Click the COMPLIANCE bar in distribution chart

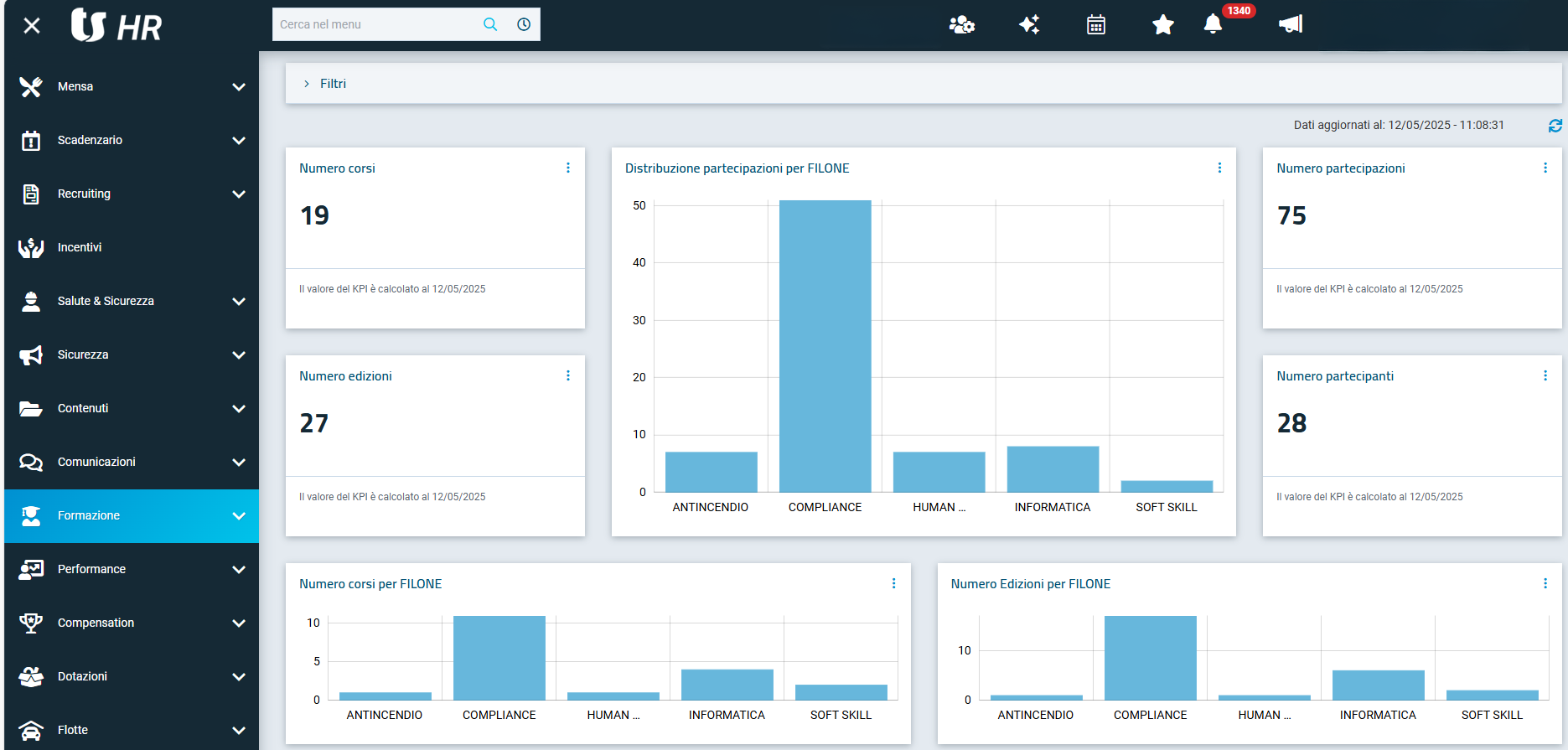click(825, 346)
